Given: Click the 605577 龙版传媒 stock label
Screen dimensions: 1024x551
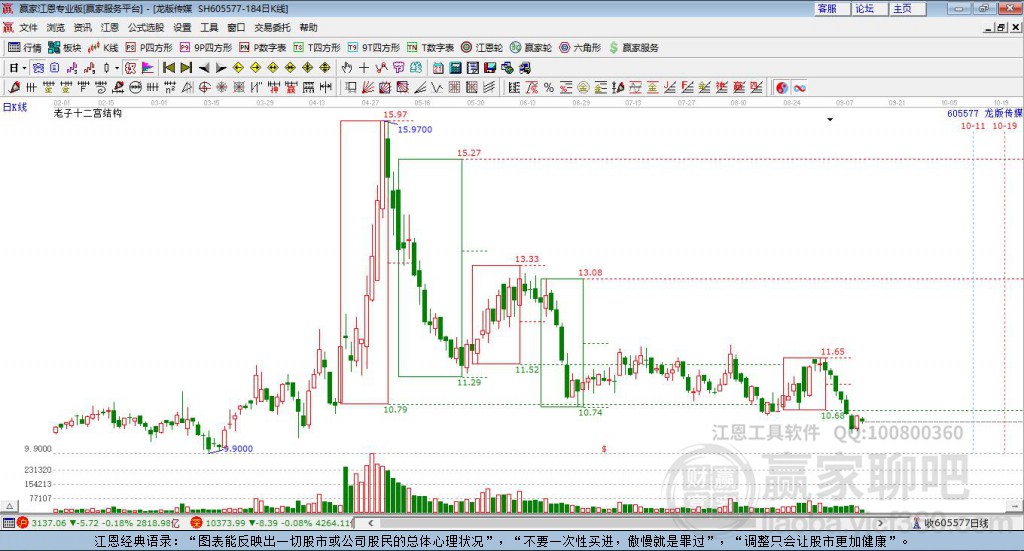Looking at the screenshot, I should pyautogui.click(x=985, y=114).
